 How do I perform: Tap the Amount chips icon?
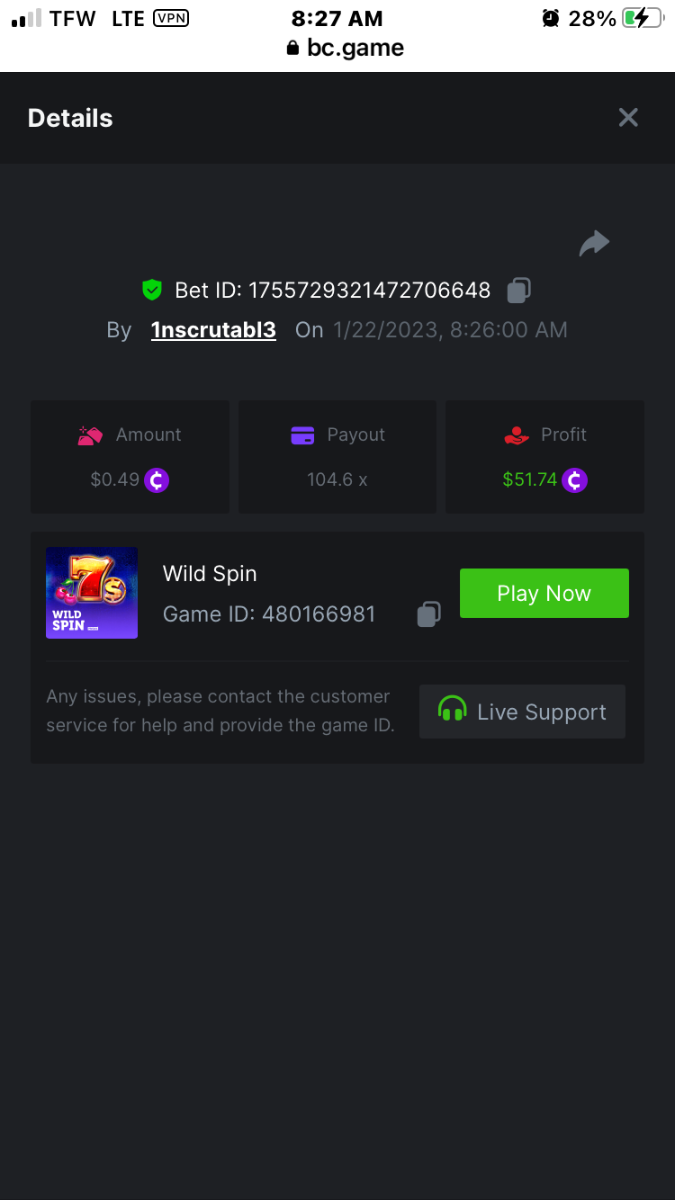pos(91,435)
